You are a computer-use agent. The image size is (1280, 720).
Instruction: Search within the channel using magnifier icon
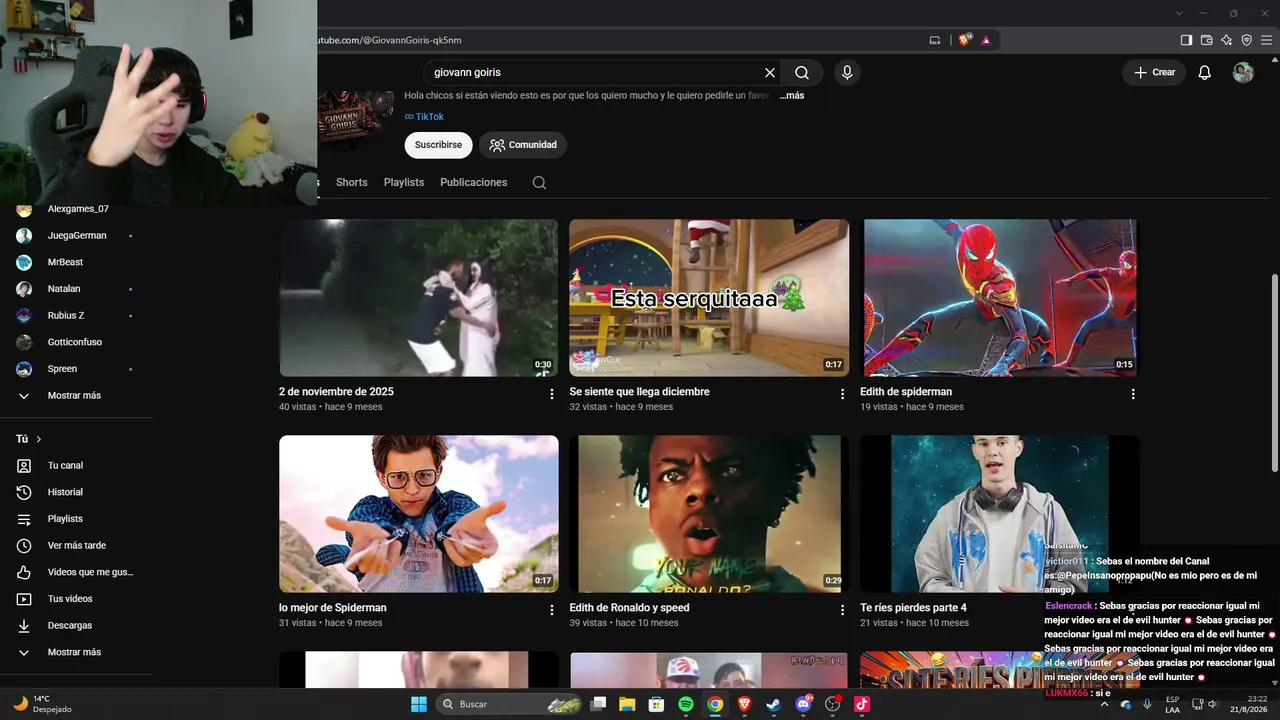coord(539,183)
